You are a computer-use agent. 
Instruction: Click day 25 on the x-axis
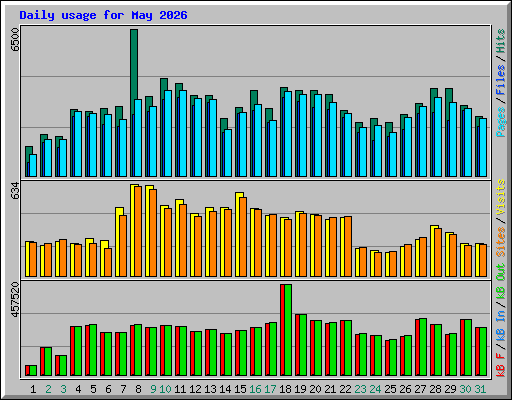[390, 389]
